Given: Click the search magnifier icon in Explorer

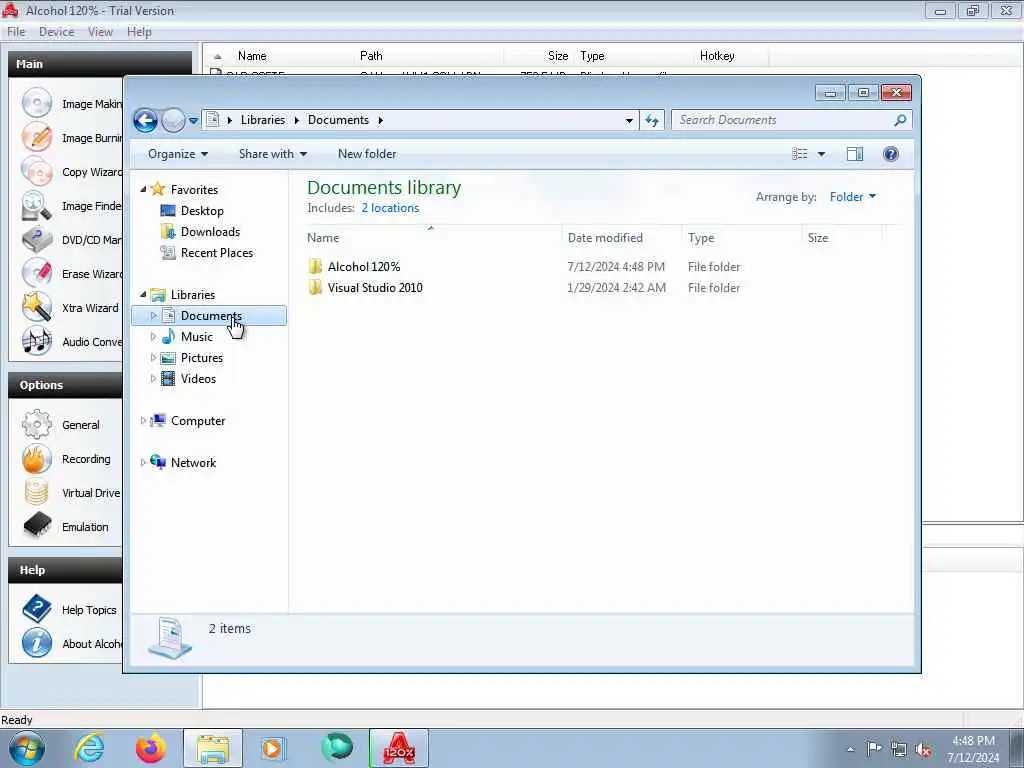Looking at the screenshot, I should [x=900, y=120].
